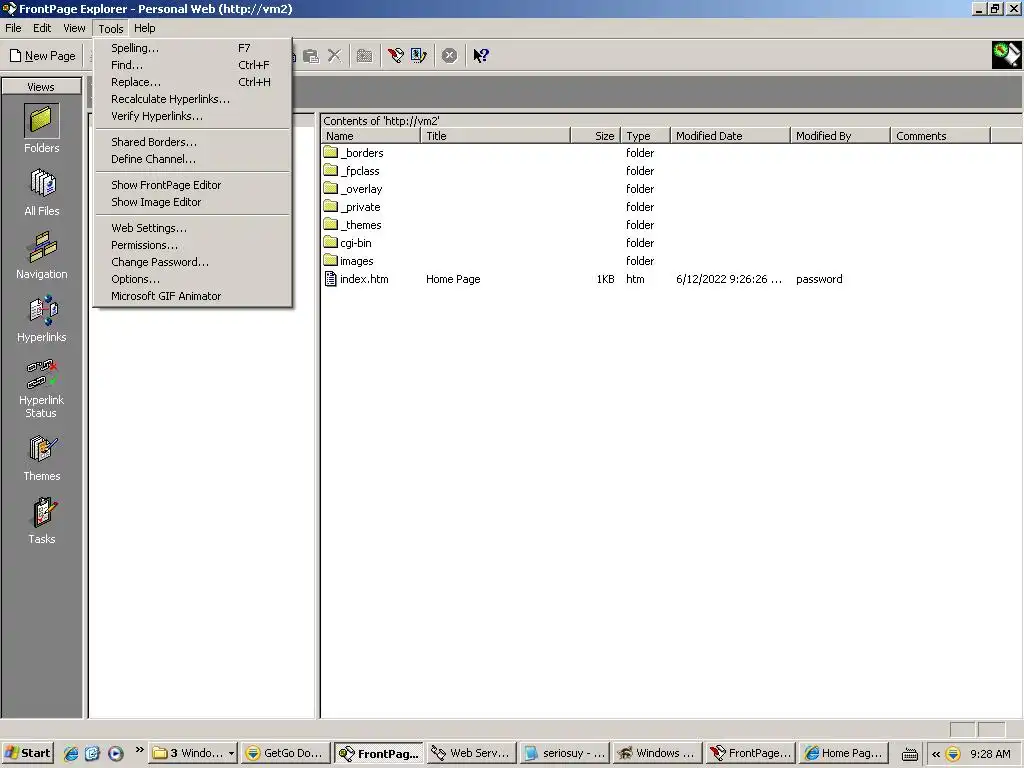Screen dimensions: 1024x768
Task: Sort by Comments column header
Action: [940, 136]
